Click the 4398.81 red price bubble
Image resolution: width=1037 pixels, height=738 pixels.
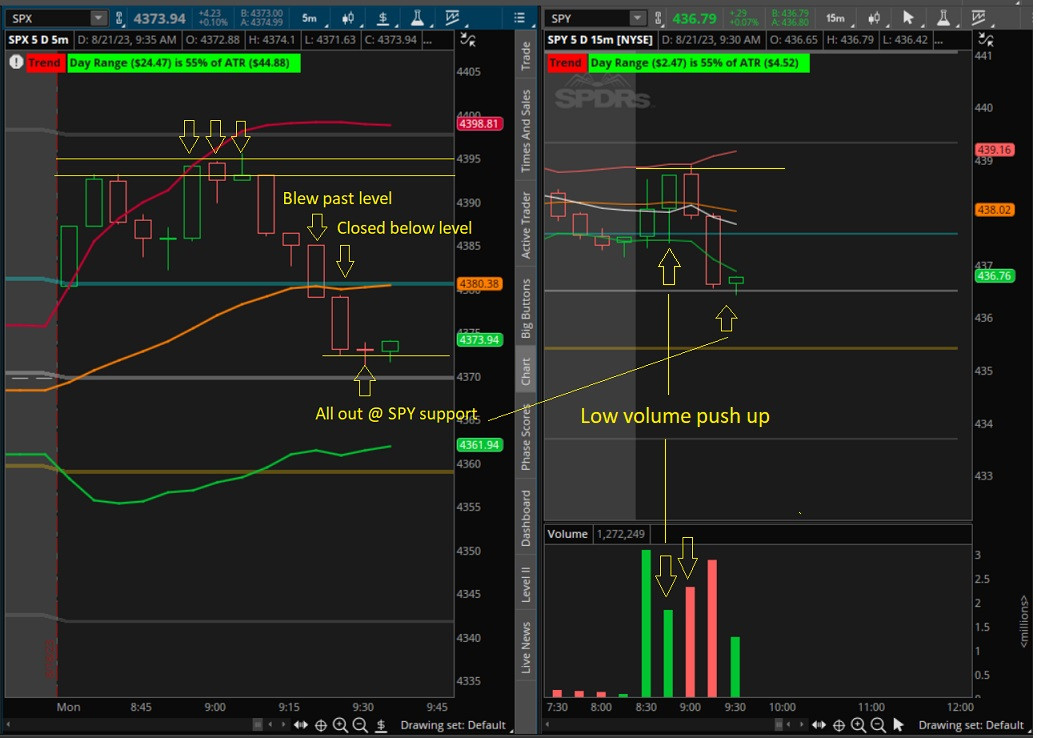(479, 124)
